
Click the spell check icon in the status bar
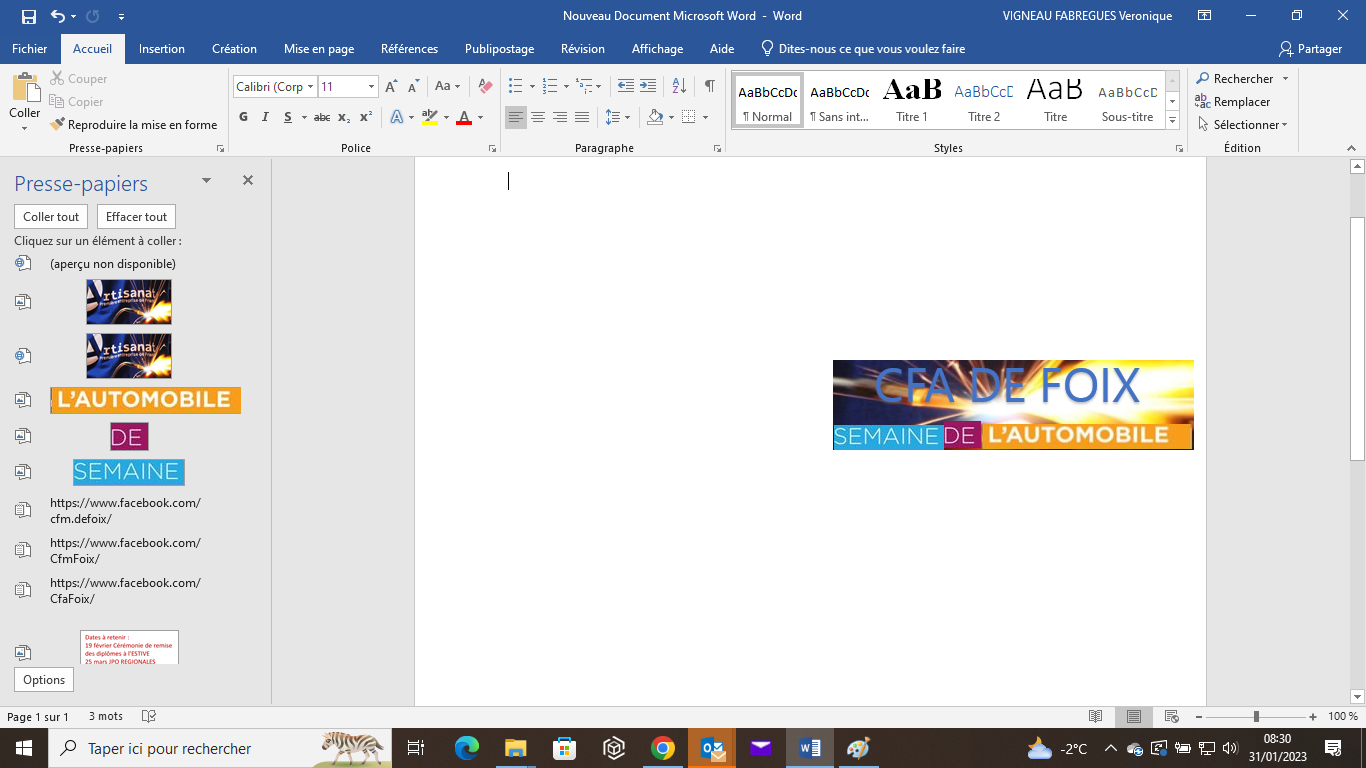(149, 717)
